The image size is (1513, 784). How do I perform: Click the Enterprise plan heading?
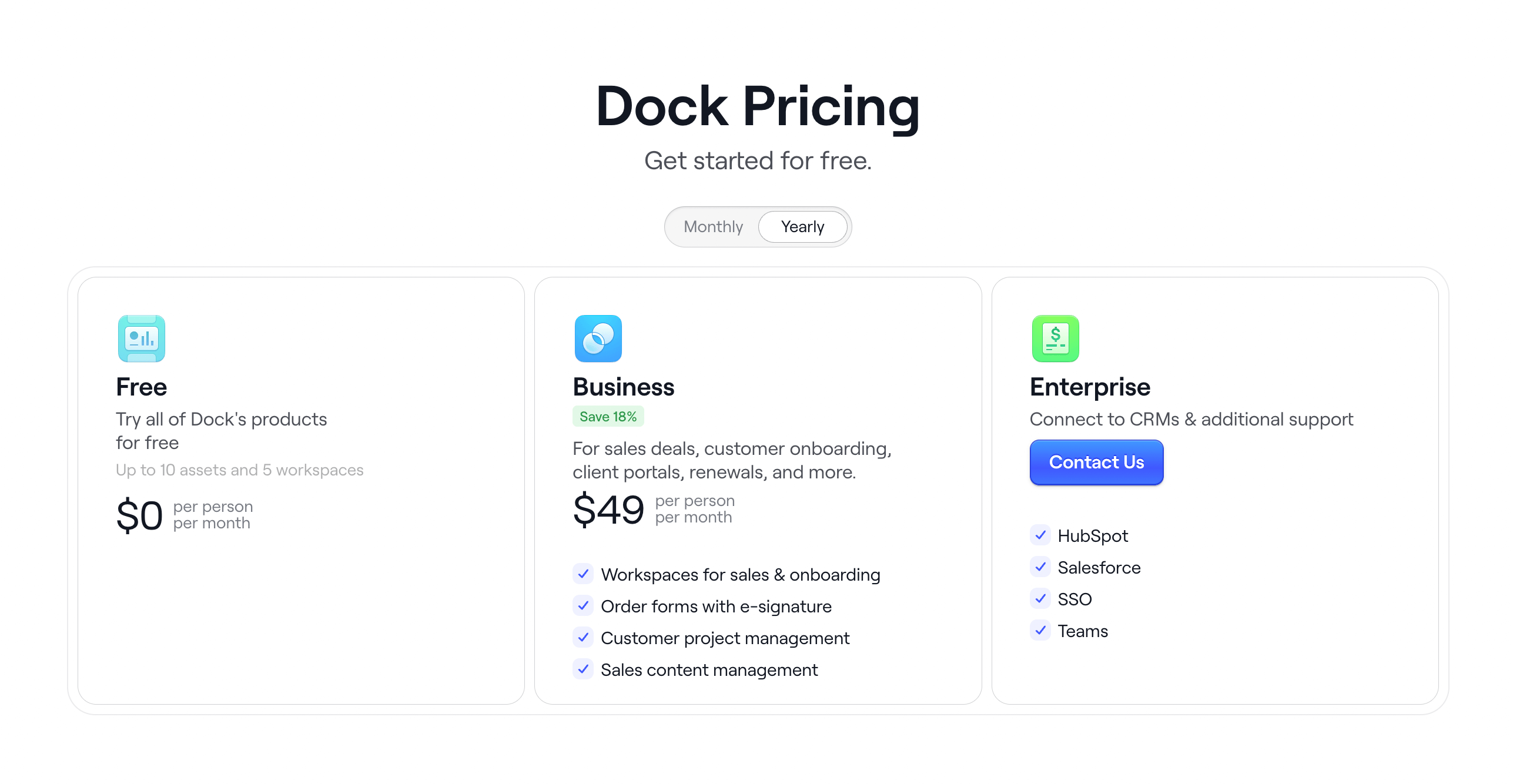click(1090, 387)
